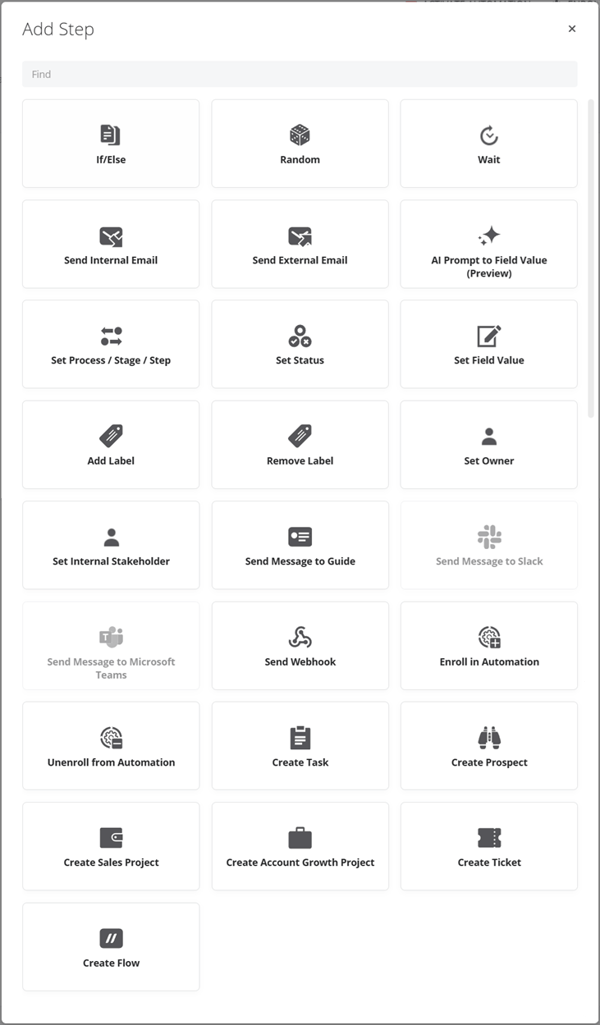Choose the Add Label step card
Viewport: 600px width, 1025px height.
(110, 445)
